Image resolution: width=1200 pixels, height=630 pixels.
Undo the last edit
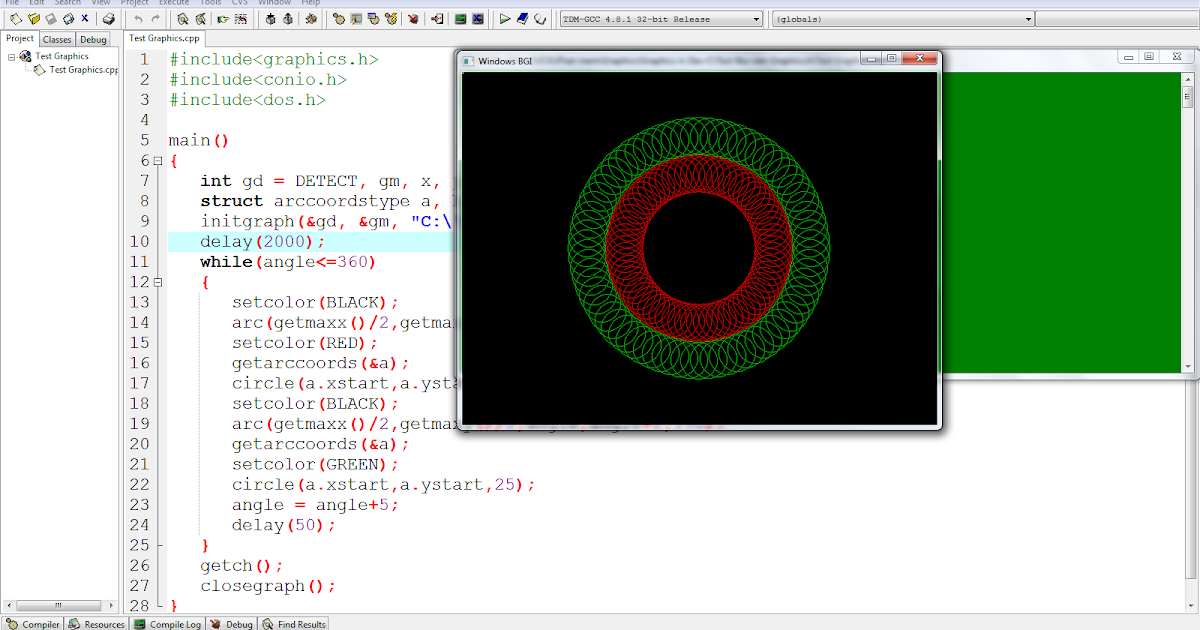click(x=138, y=18)
